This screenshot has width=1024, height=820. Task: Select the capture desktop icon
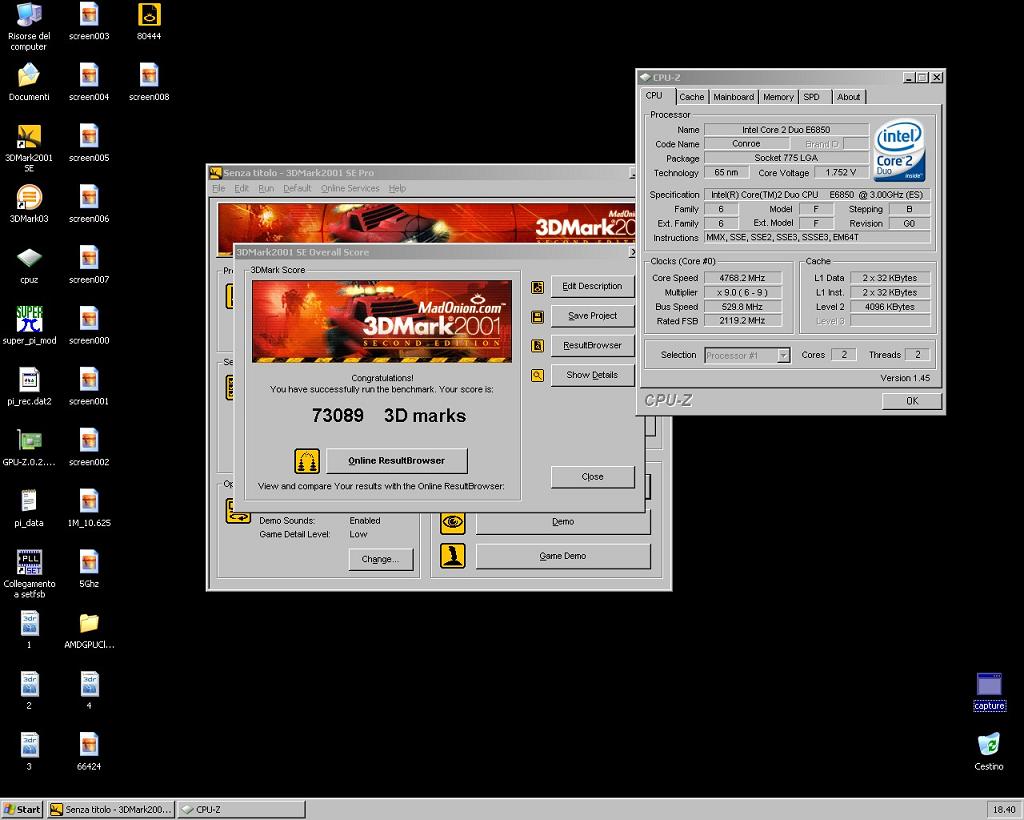tap(989, 691)
